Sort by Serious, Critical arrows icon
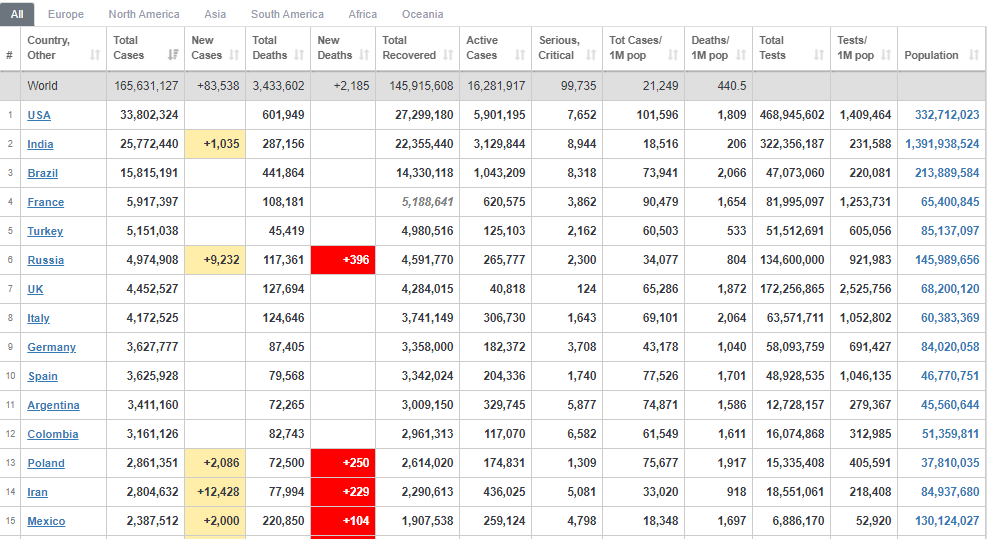988x539 pixels. click(x=591, y=55)
